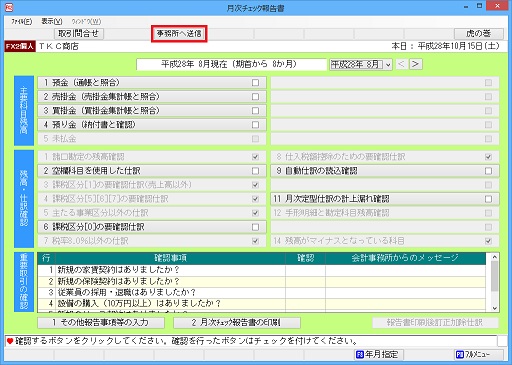Tick checkbox for 9 自動仕訳の読込確認
Viewport: 512px width, 365px height.
[x=488, y=171]
